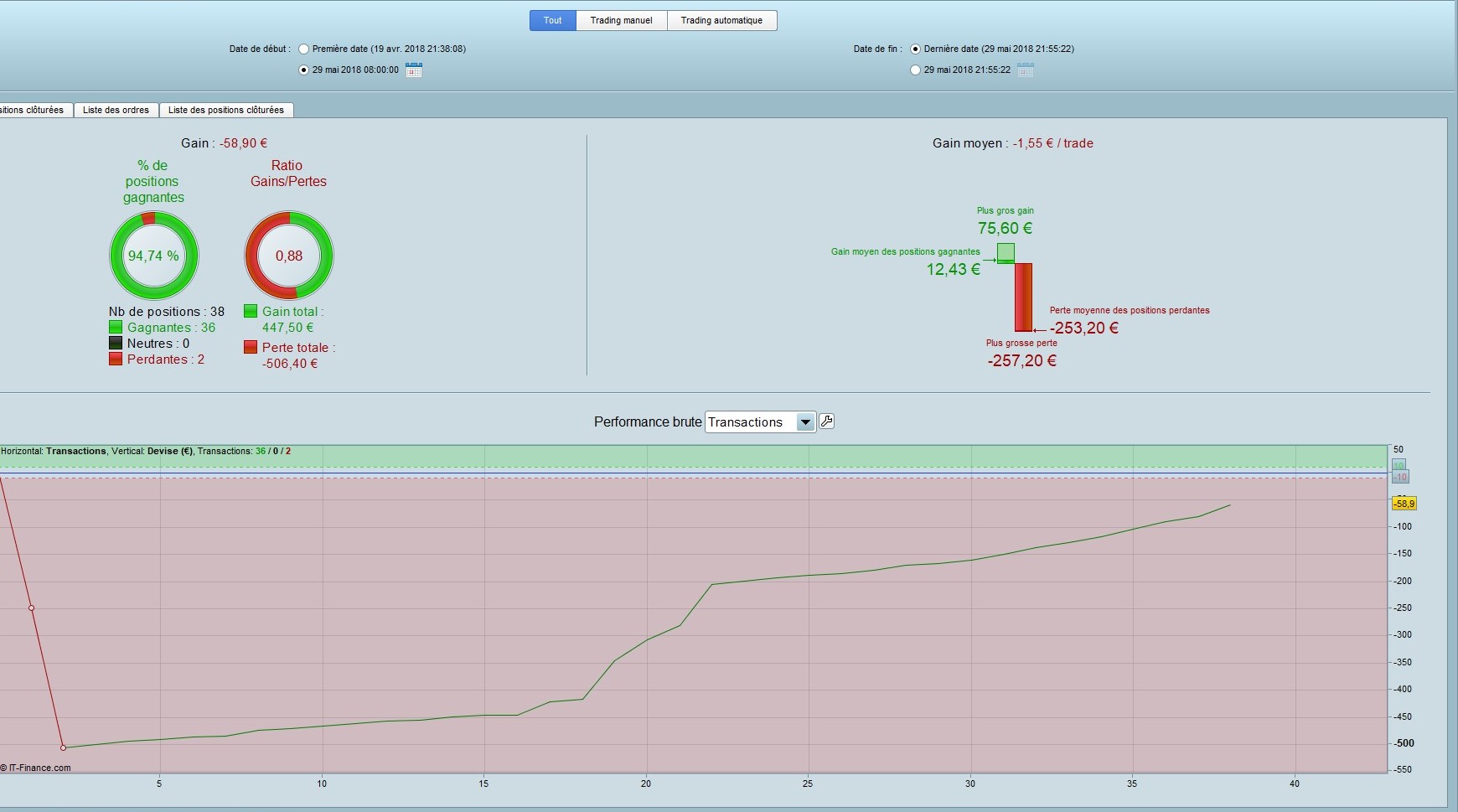The height and width of the screenshot is (812, 1458).
Task: Click the 'Neutres : 0' count
Action: point(158,344)
